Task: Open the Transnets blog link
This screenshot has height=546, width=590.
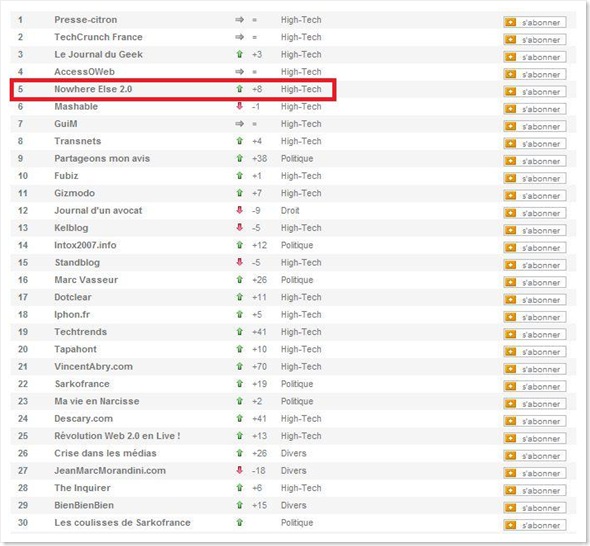Action: point(78,141)
